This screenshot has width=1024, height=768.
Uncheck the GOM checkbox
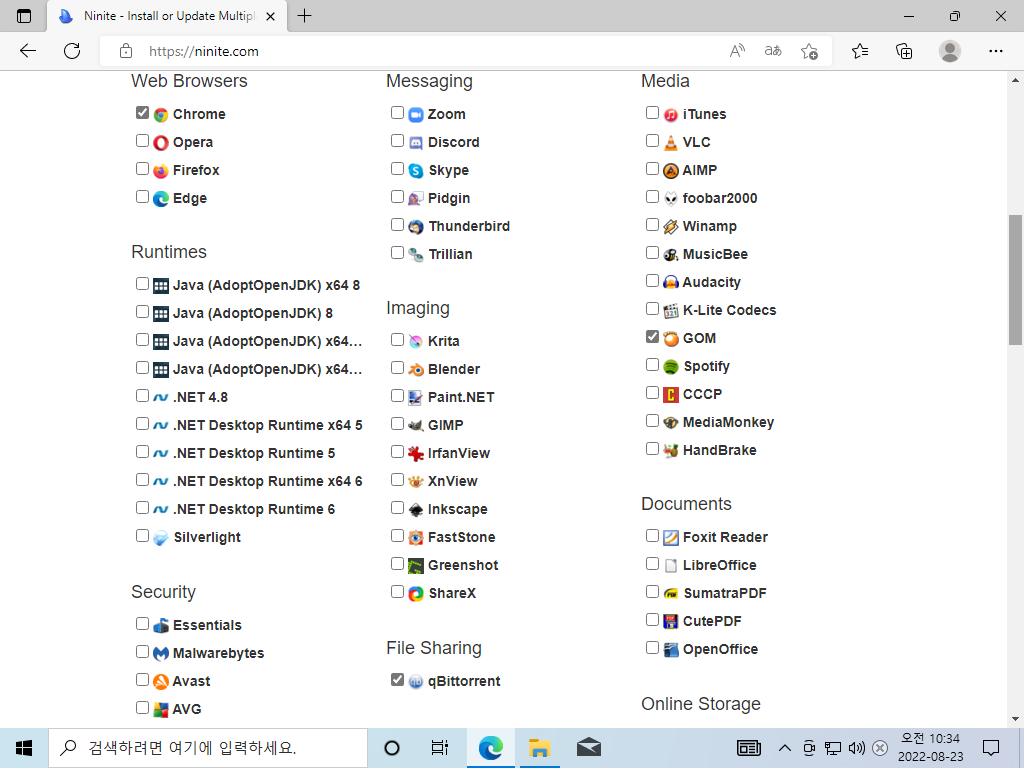click(652, 336)
